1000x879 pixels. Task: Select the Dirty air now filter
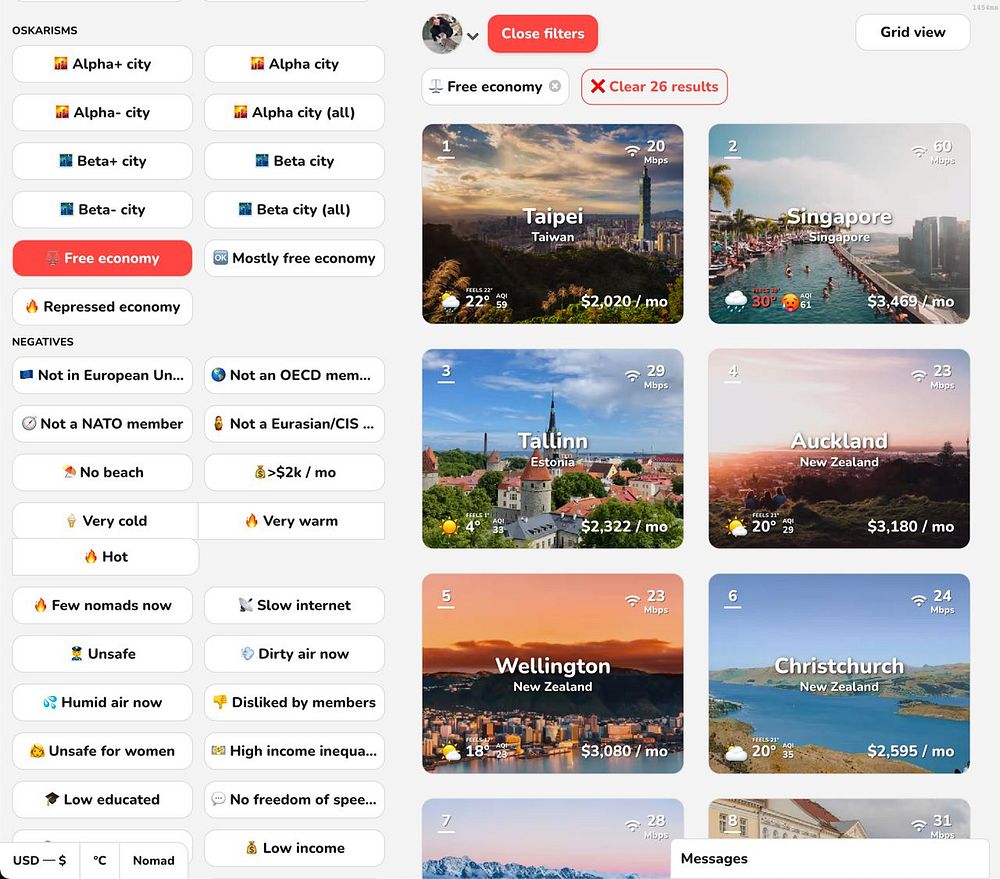tap(294, 654)
